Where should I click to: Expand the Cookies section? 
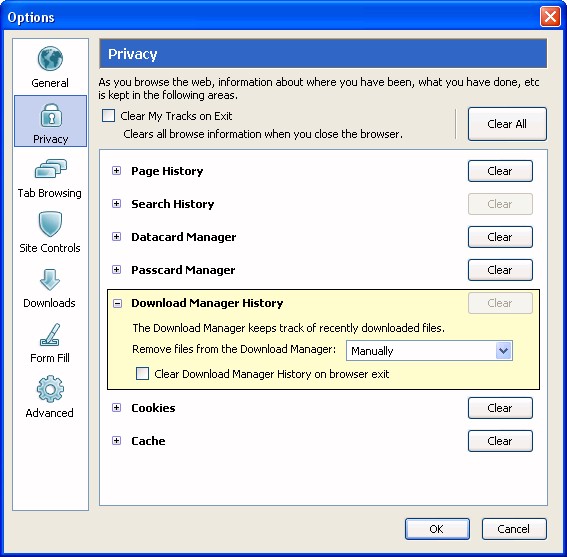[116, 408]
